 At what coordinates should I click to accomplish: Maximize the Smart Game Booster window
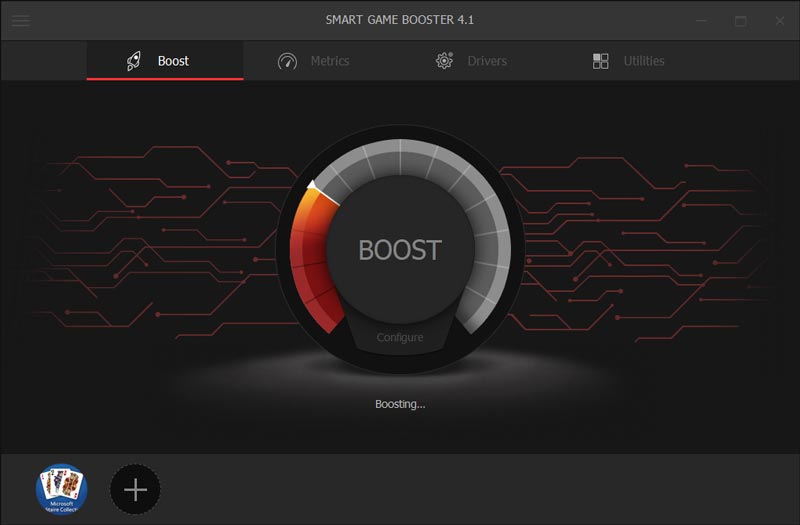click(741, 21)
